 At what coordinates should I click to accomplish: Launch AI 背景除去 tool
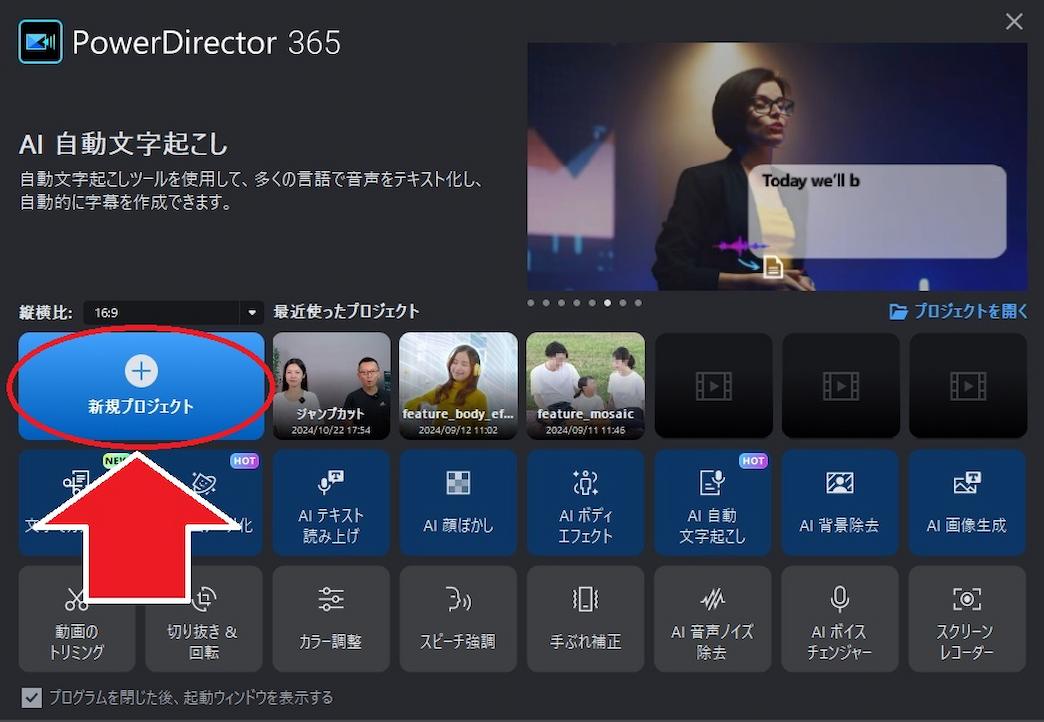click(840, 503)
